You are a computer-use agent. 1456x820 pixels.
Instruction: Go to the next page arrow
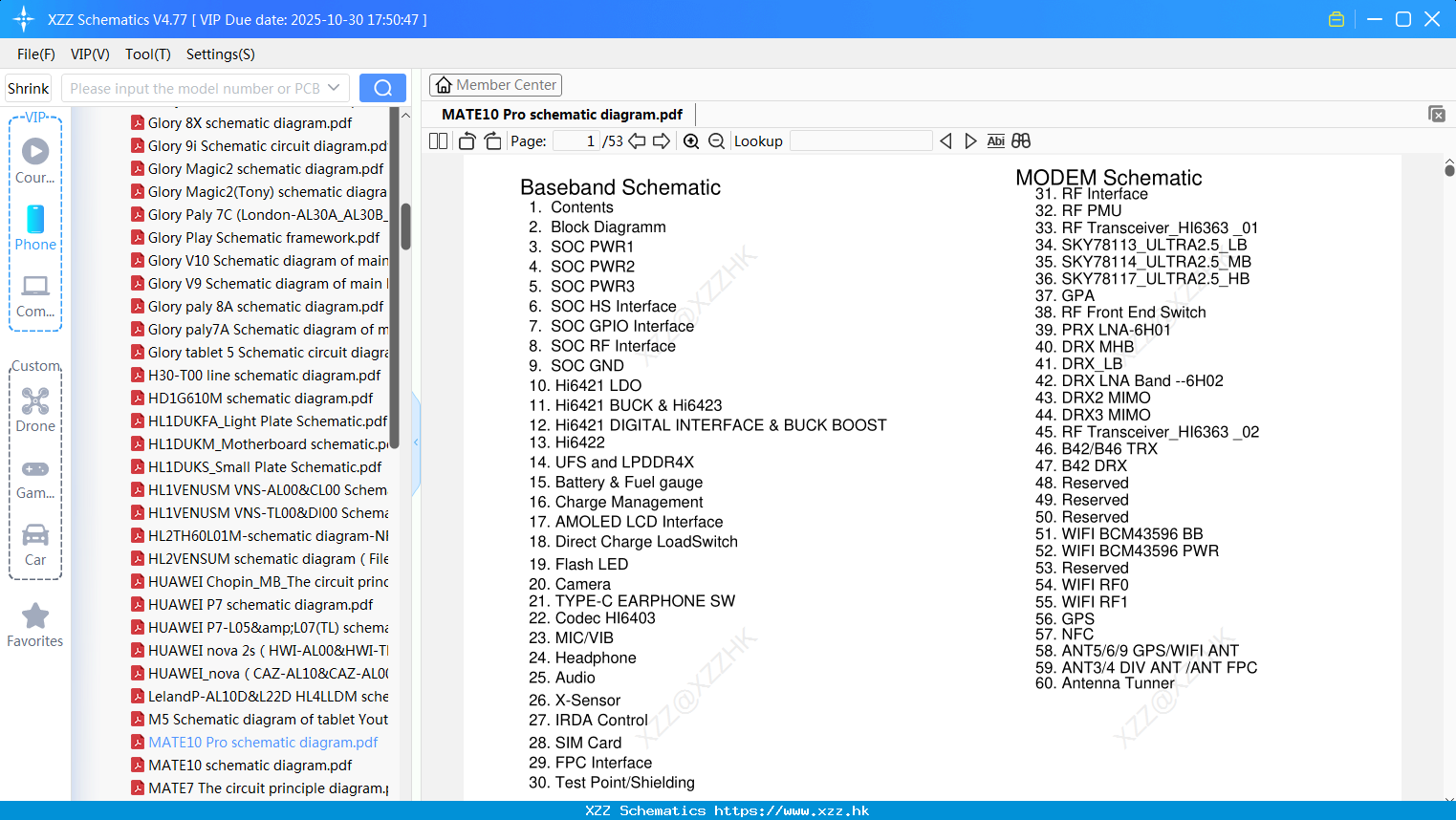tap(662, 141)
